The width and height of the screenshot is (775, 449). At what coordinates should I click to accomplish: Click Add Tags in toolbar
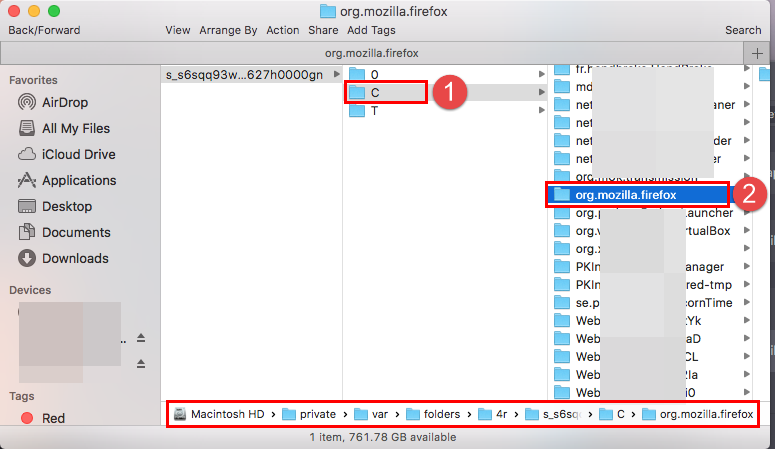pos(372,30)
